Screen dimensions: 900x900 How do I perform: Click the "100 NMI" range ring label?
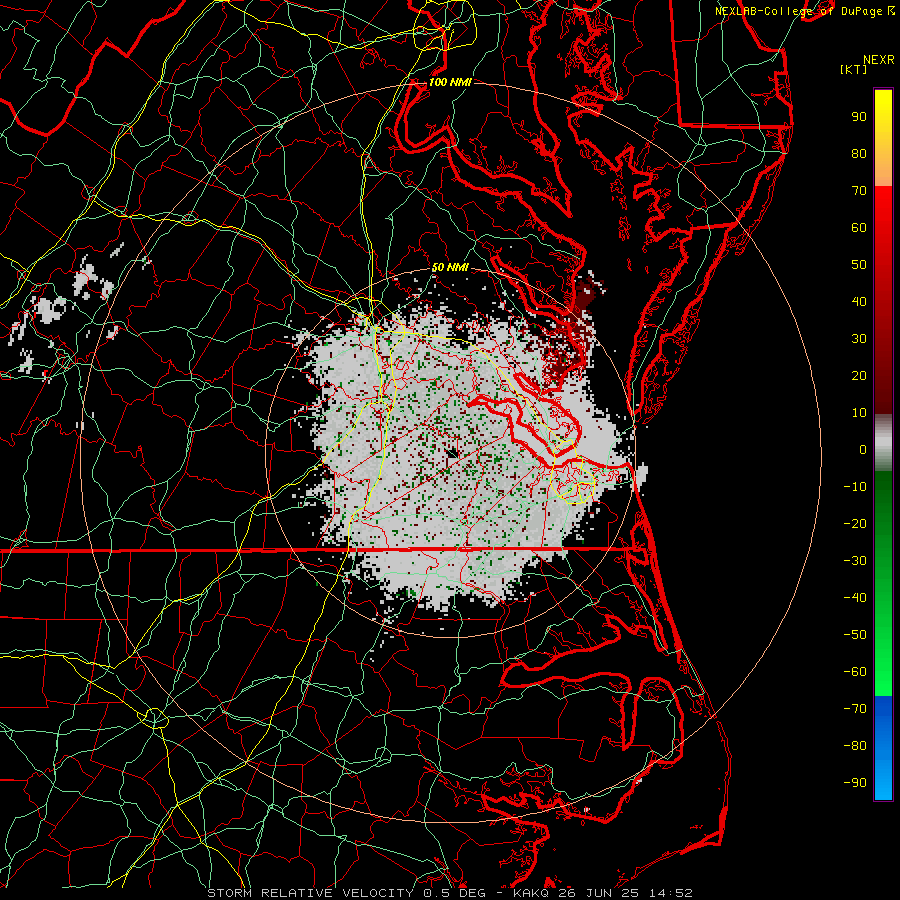click(450, 82)
